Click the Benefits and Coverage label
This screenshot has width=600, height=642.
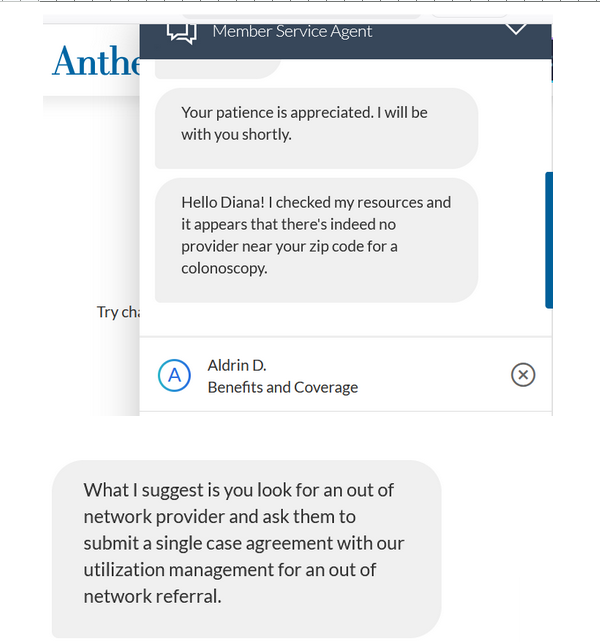click(282, 387)
